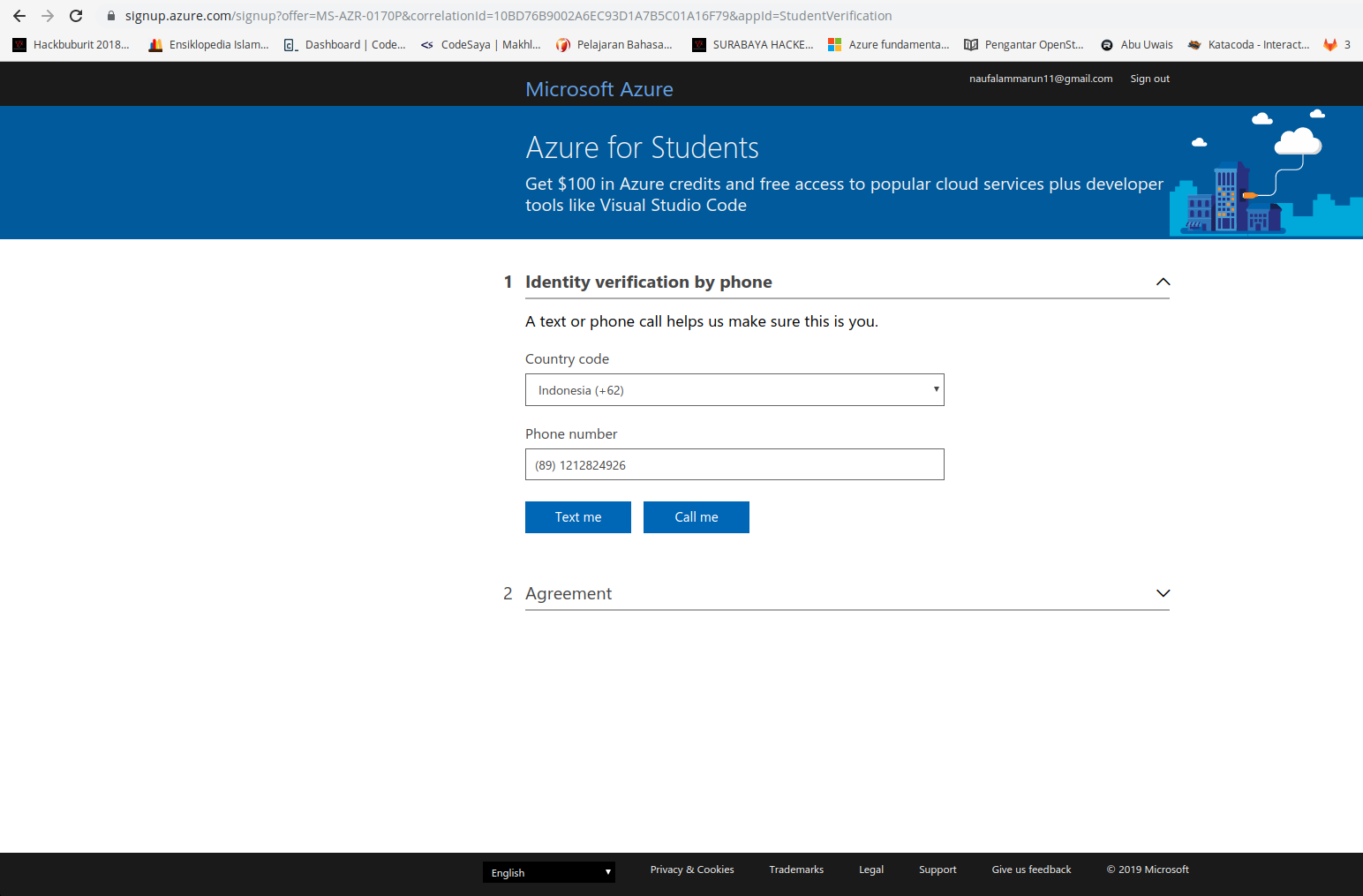The height and width of the screenshot is (896, 1363).
Task: Click the address bar URL
Action: pos(508,16)
